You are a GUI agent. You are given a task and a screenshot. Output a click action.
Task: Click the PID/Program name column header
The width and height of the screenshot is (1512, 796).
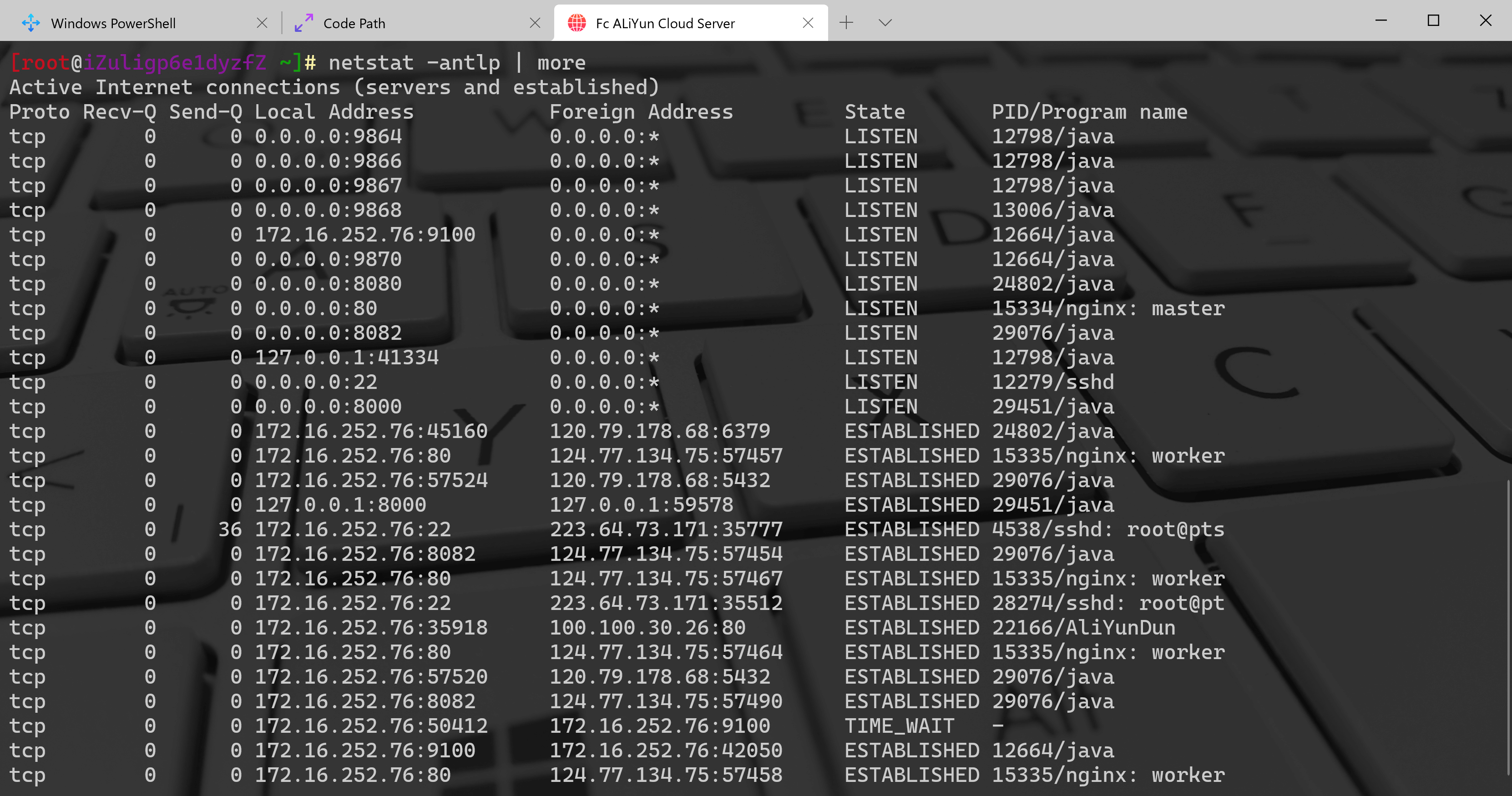(x=1089, y=112)
